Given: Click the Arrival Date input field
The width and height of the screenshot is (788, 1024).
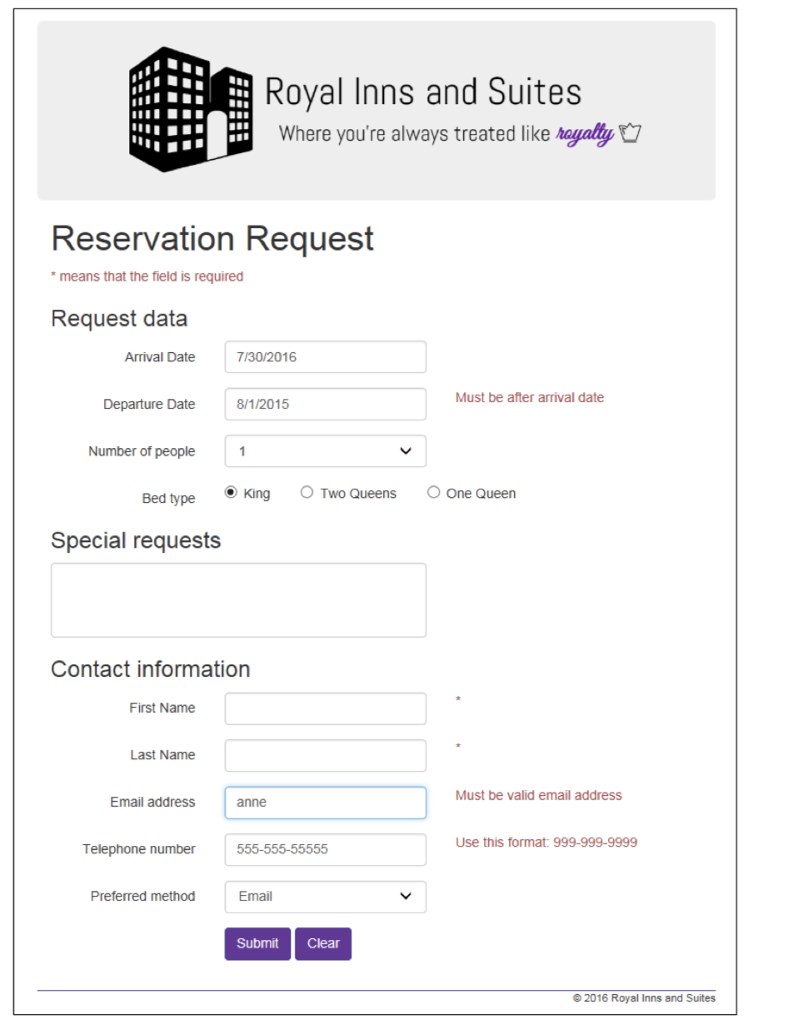Looking at the screenshot, I should (324, 357).
